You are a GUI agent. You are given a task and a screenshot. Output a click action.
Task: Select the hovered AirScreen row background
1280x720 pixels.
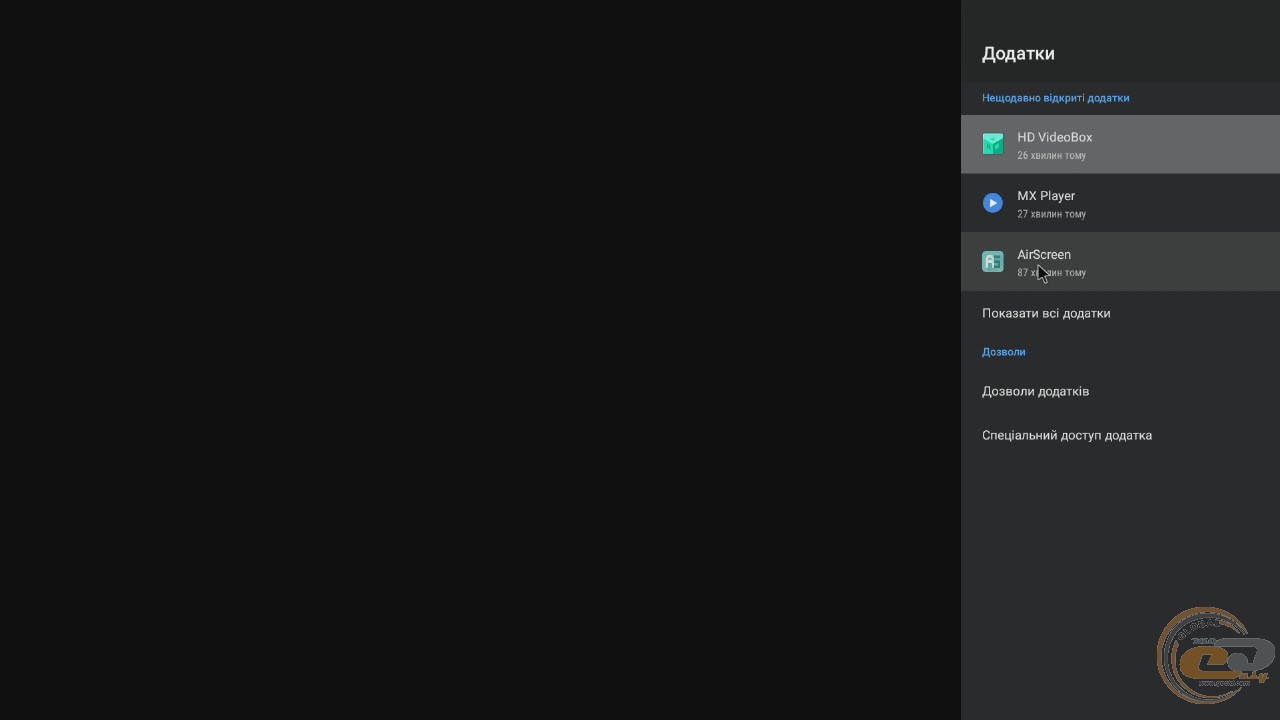(x=1120, y=262)
